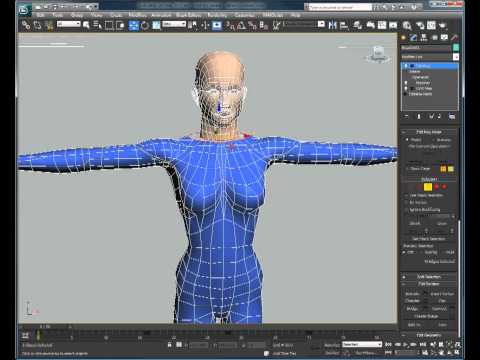Activate the Select Object arrow tool

coord(86,25)
